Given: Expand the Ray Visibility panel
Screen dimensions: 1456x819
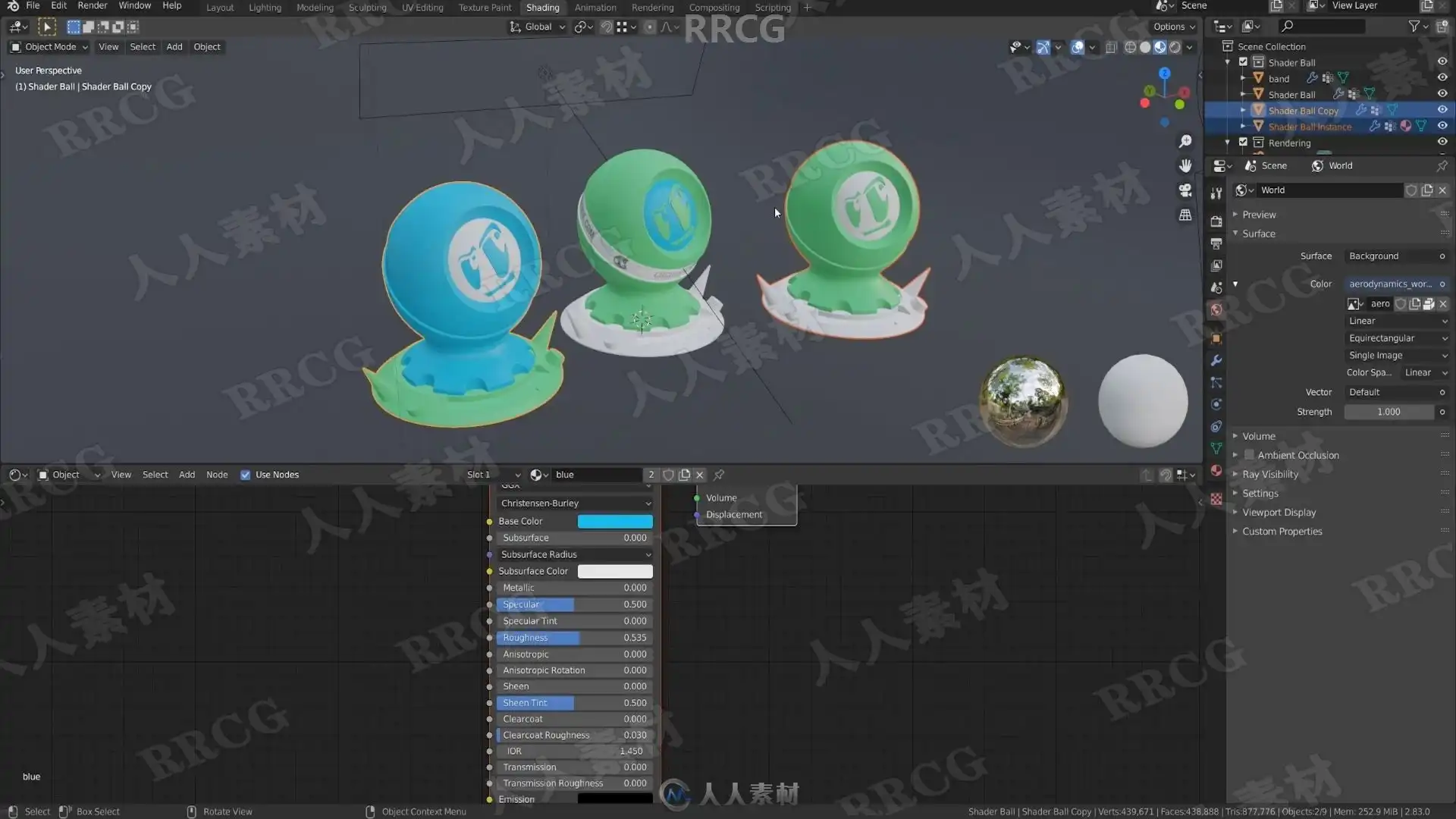Looking at the screenshot, I should pyautogui.click(x=1269, y=474).
